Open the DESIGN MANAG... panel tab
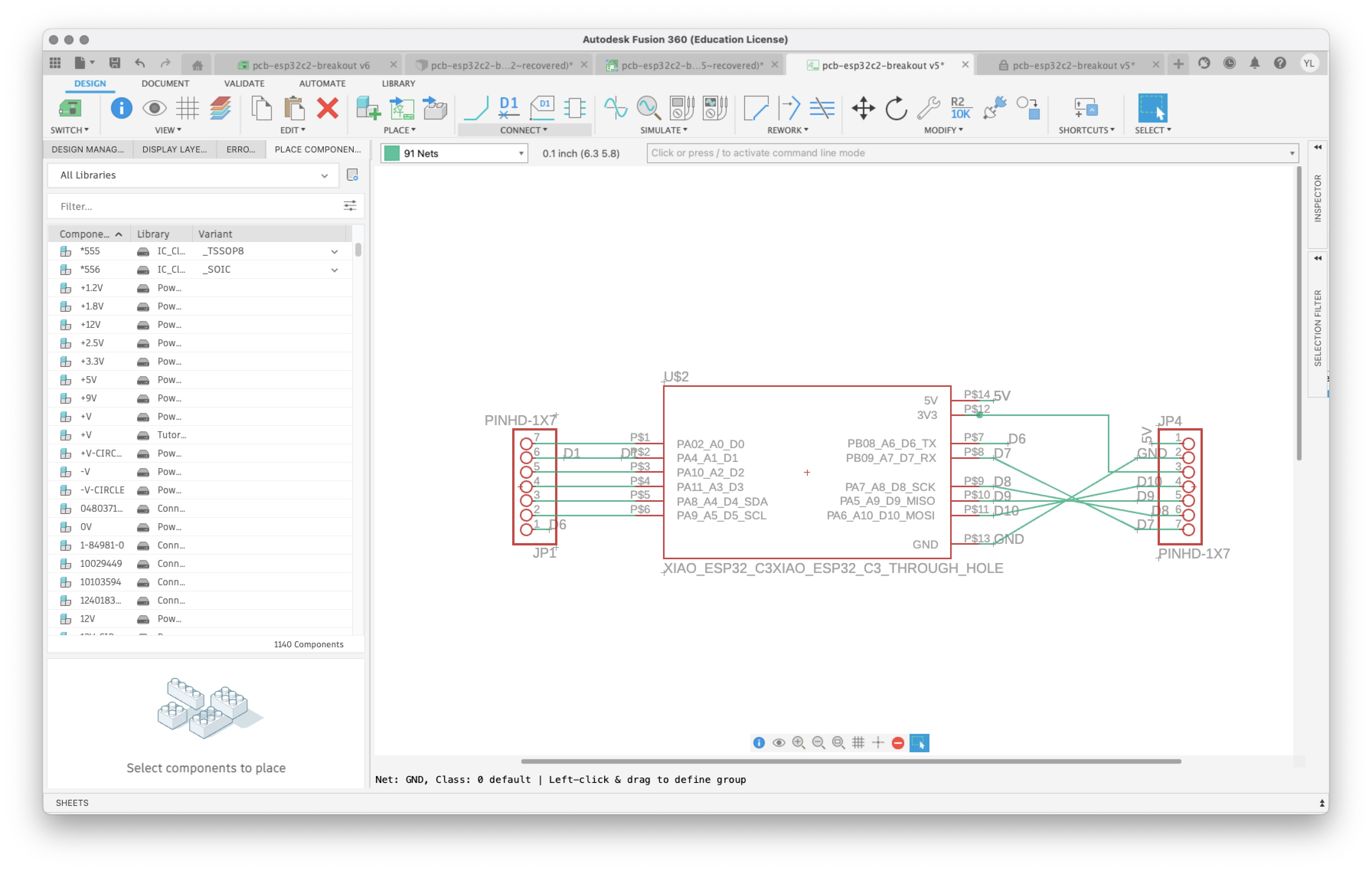Viewport: 1372px width, 871px height. click(88, 149)
